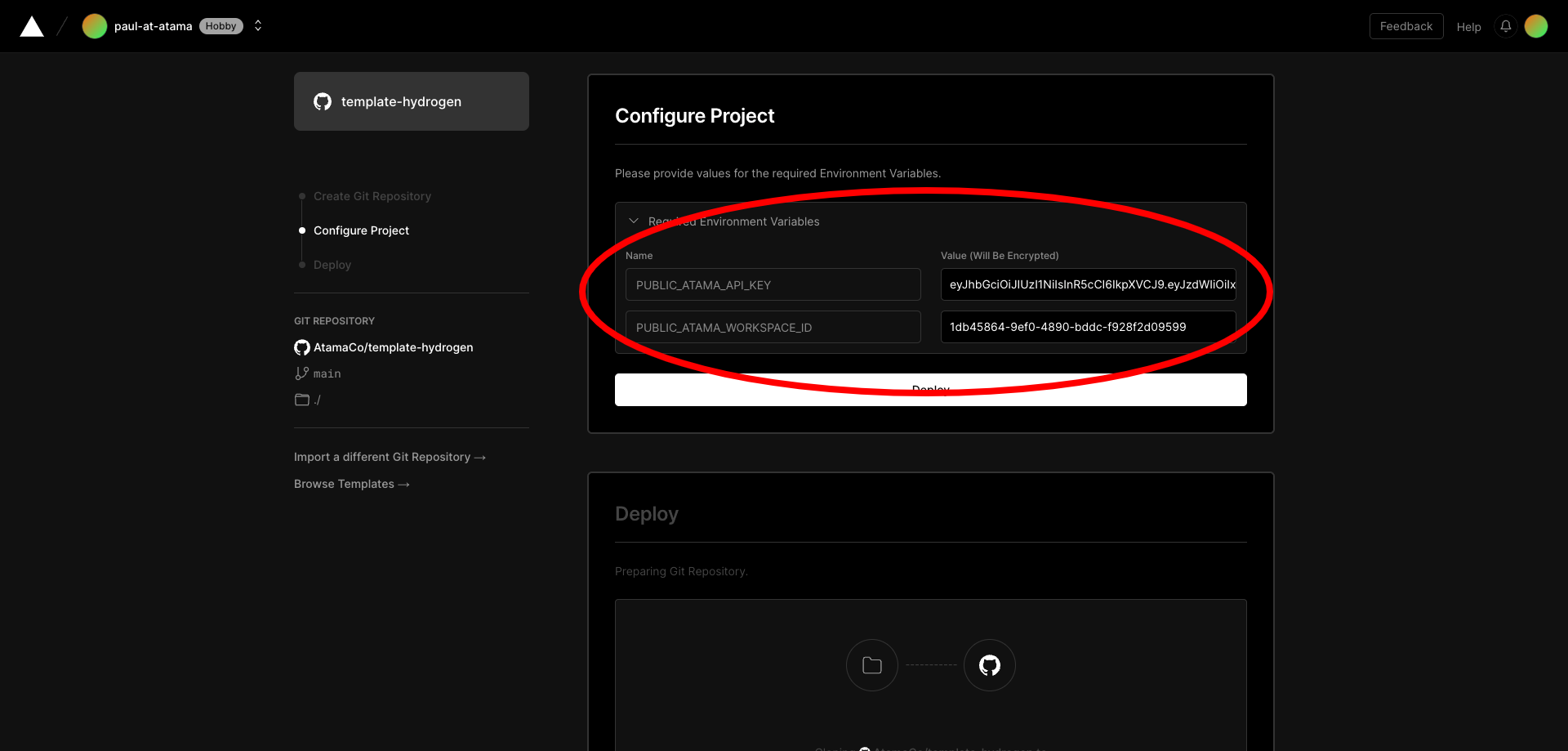Image resolution: width=1568 pixels, height=751 pixels.
Task: Open the paul-at-atama team avatar
Action: (95, 26)
